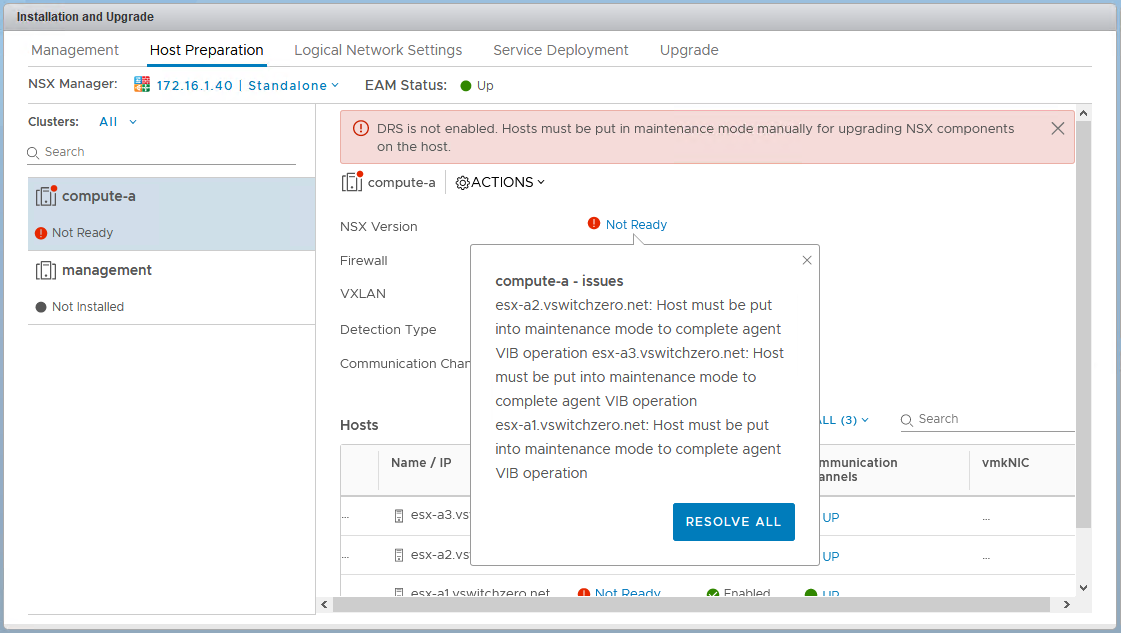Click the cluster Search input field
The width and height of the screenshot is (1121, 633).
[x=165, y=152]
